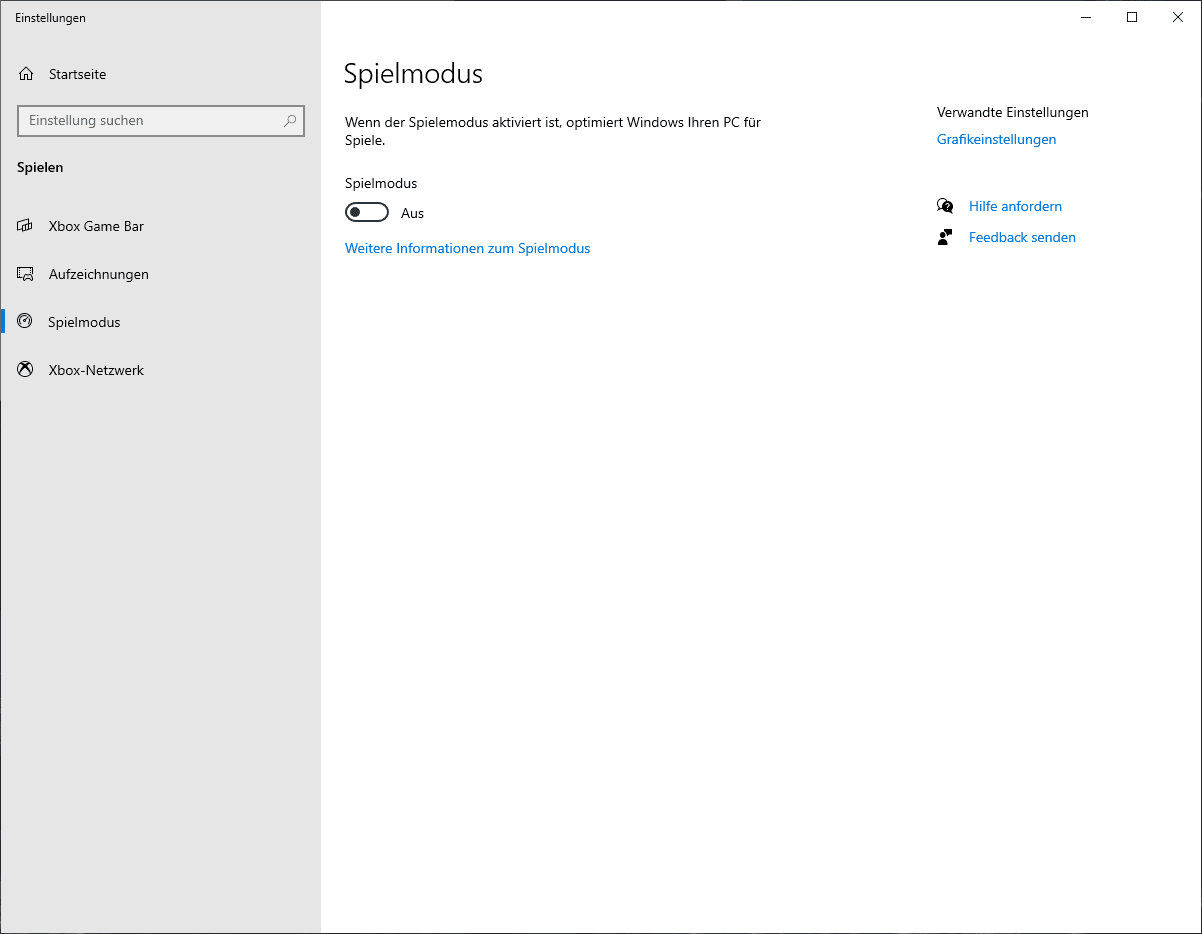Open Weitere Informationen zum Spielmodus link
The image size is (1202, 934).
pos(467,248)
